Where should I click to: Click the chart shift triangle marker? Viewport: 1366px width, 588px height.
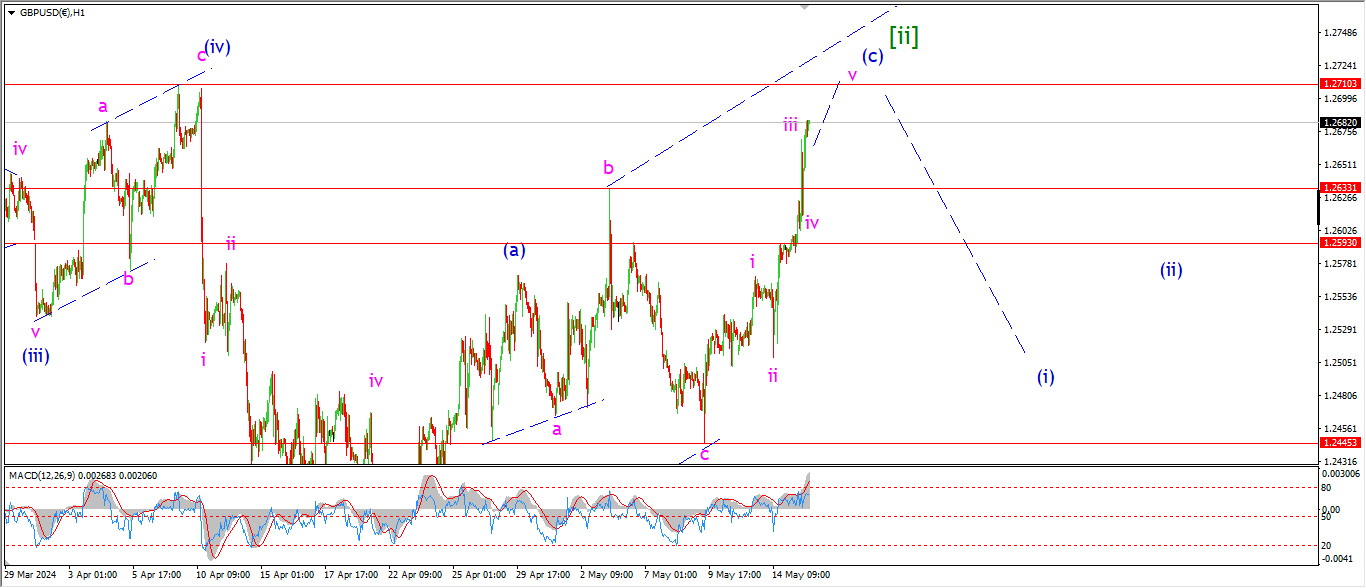tap(803, 7)
